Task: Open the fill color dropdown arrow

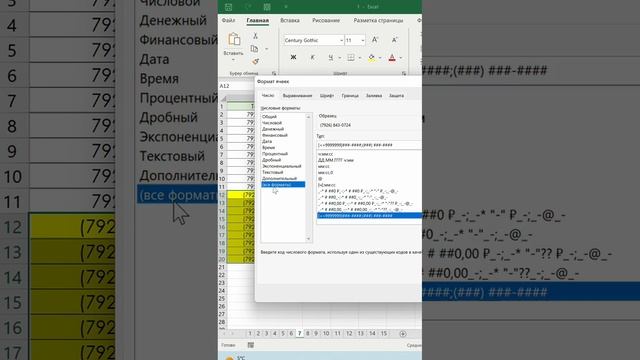Action: [380, 58]
